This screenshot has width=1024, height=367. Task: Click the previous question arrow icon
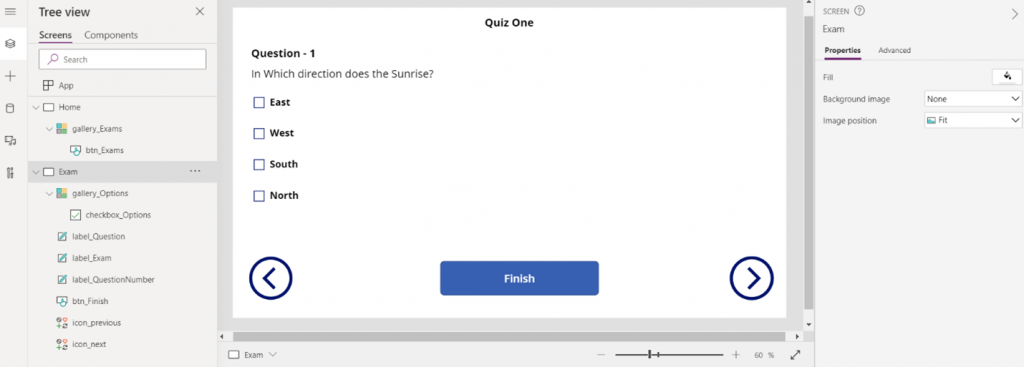coord(270,278)
